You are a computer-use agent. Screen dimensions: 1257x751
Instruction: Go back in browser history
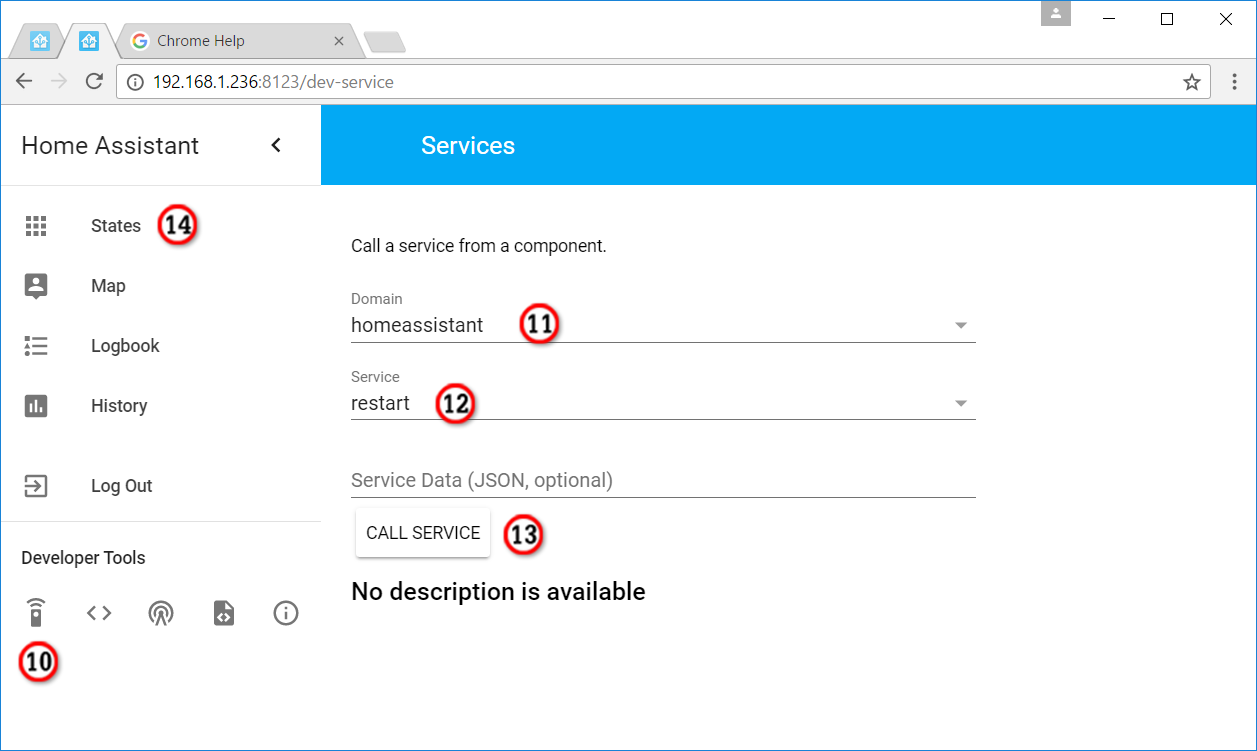(24, 82)
